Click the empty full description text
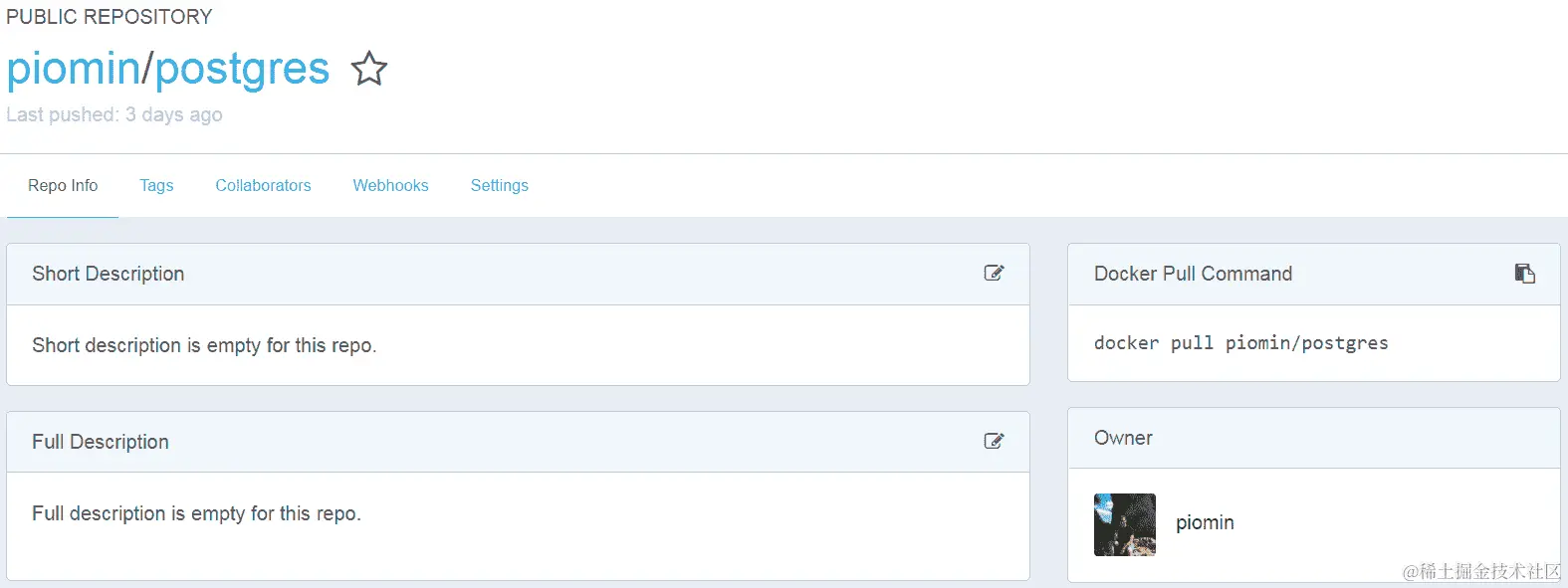The height and width of the screenshot is (588, 1568). 196,513
